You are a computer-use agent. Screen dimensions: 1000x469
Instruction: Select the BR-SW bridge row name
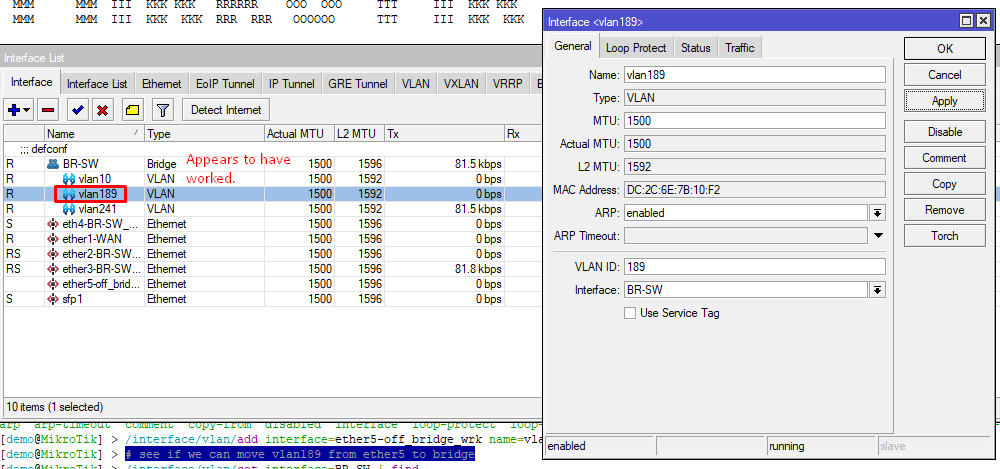80,164
